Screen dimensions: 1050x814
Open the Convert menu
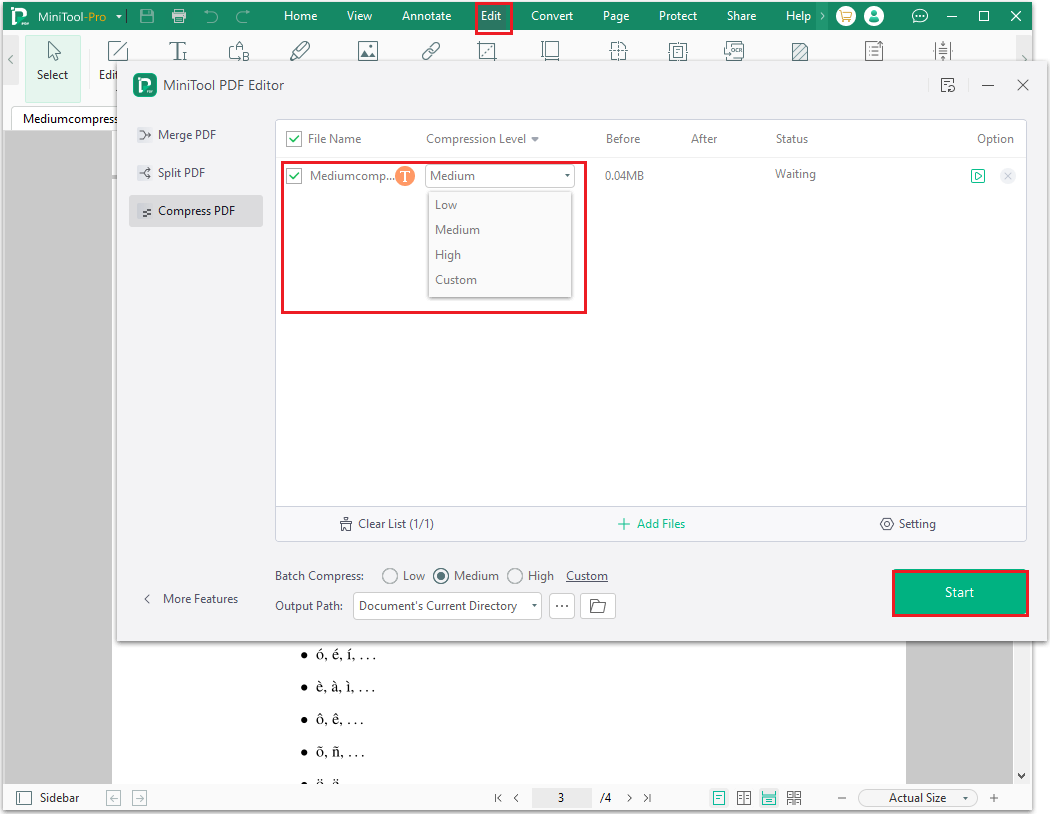tap(551, 15)
